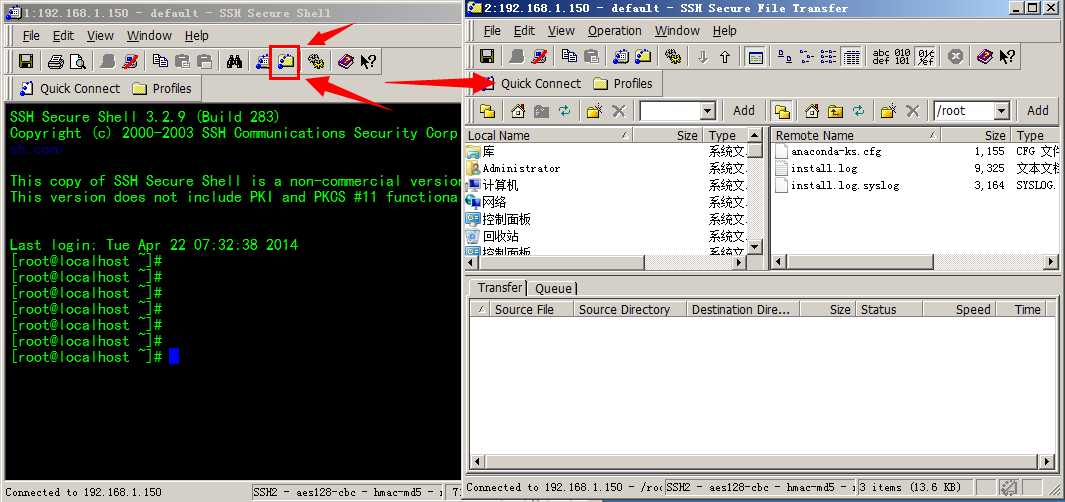Switch file view to small icons
This screenshot has width=1065, height=502.
pos(806,57)
